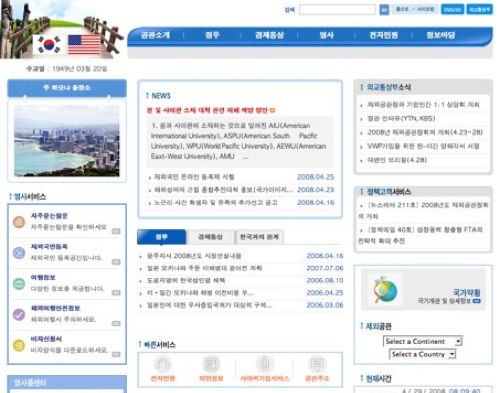500x393 pixels.
Task: Open the blue 재외국민등록 registration icon
Action: [x=19, y=253]
